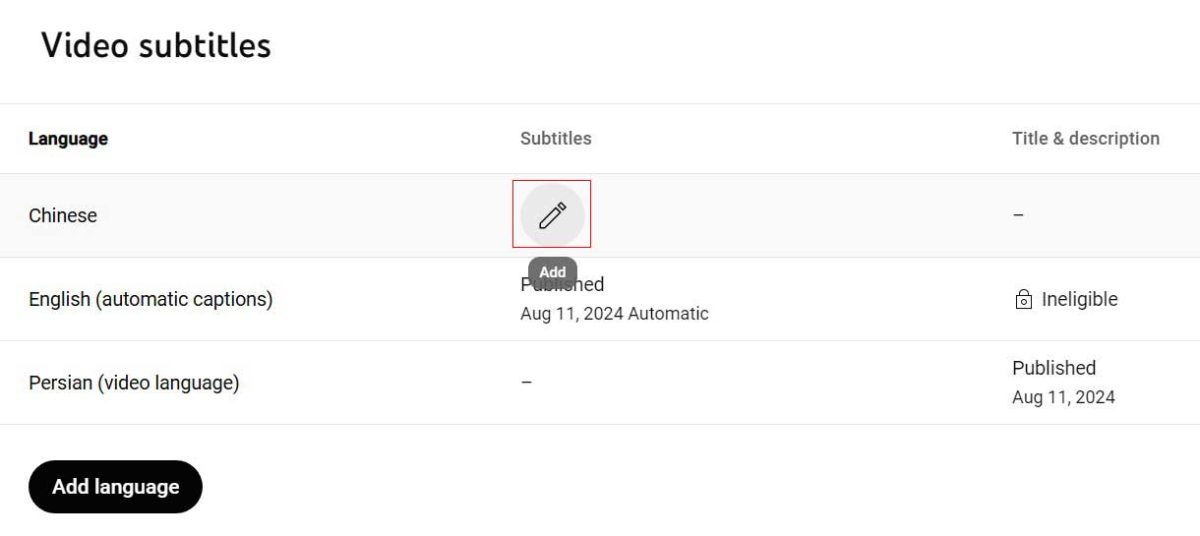Click the dash in Chinese title & description
Image resolution: width=1200 pixels, height=536 pixels.
coord(1018,215)
